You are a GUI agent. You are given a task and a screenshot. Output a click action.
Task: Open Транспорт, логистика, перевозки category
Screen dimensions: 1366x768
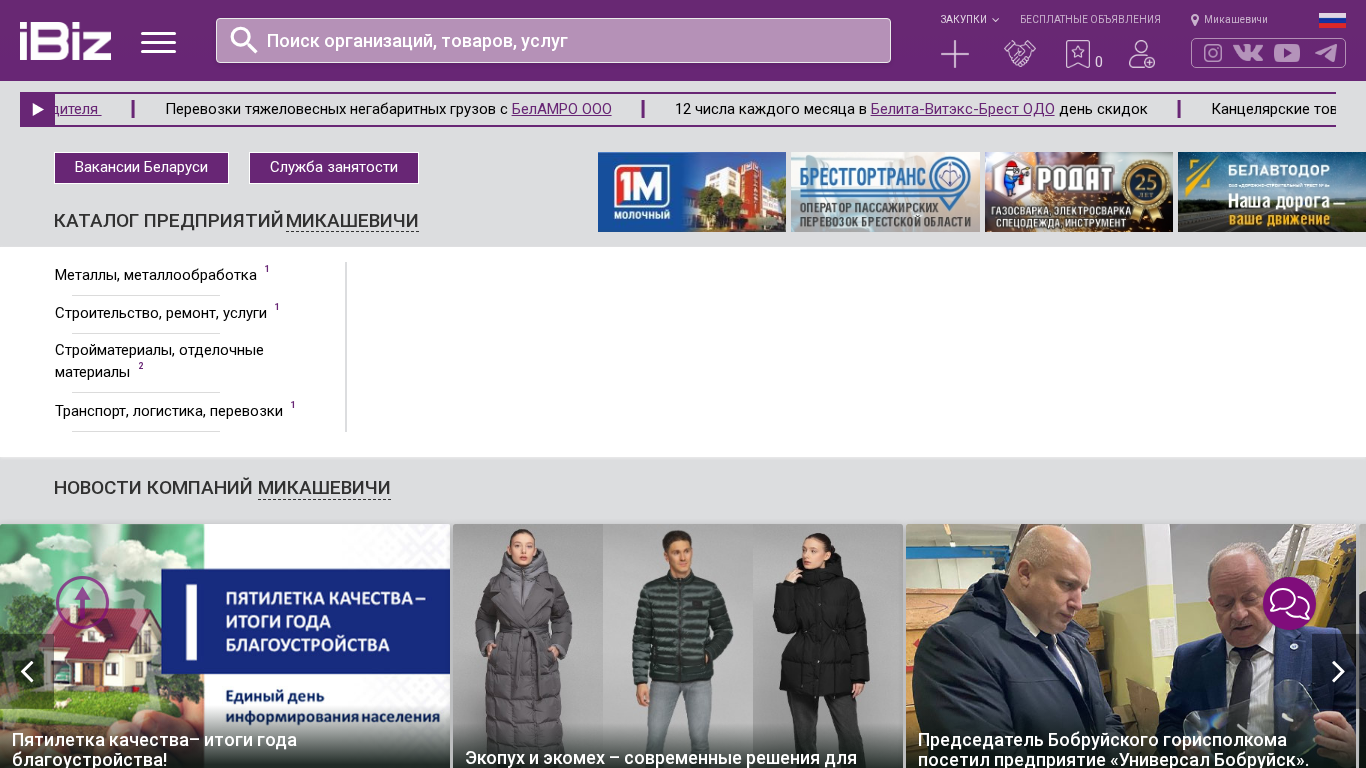(x=169, y=411)
